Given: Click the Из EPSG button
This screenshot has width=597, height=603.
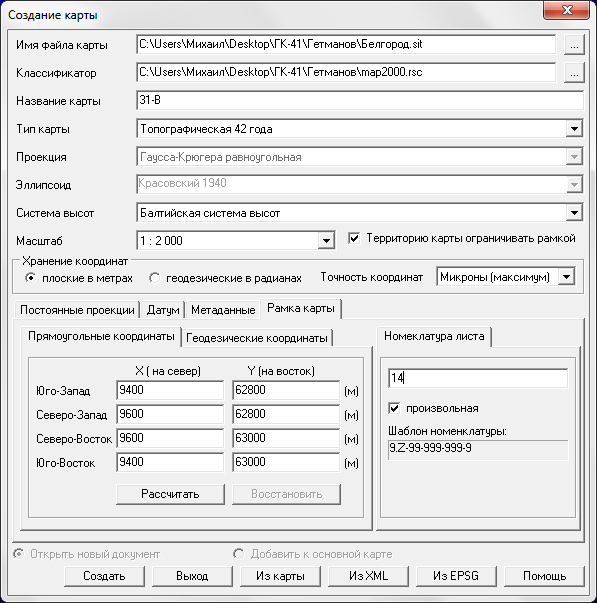Looking at the screenshot, I should (x=456, y=576).
